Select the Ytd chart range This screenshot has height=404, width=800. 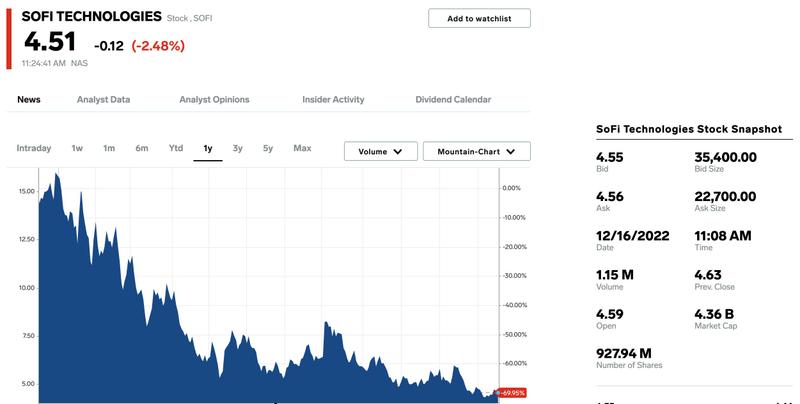pyautogui.click(x=176, y=148)
